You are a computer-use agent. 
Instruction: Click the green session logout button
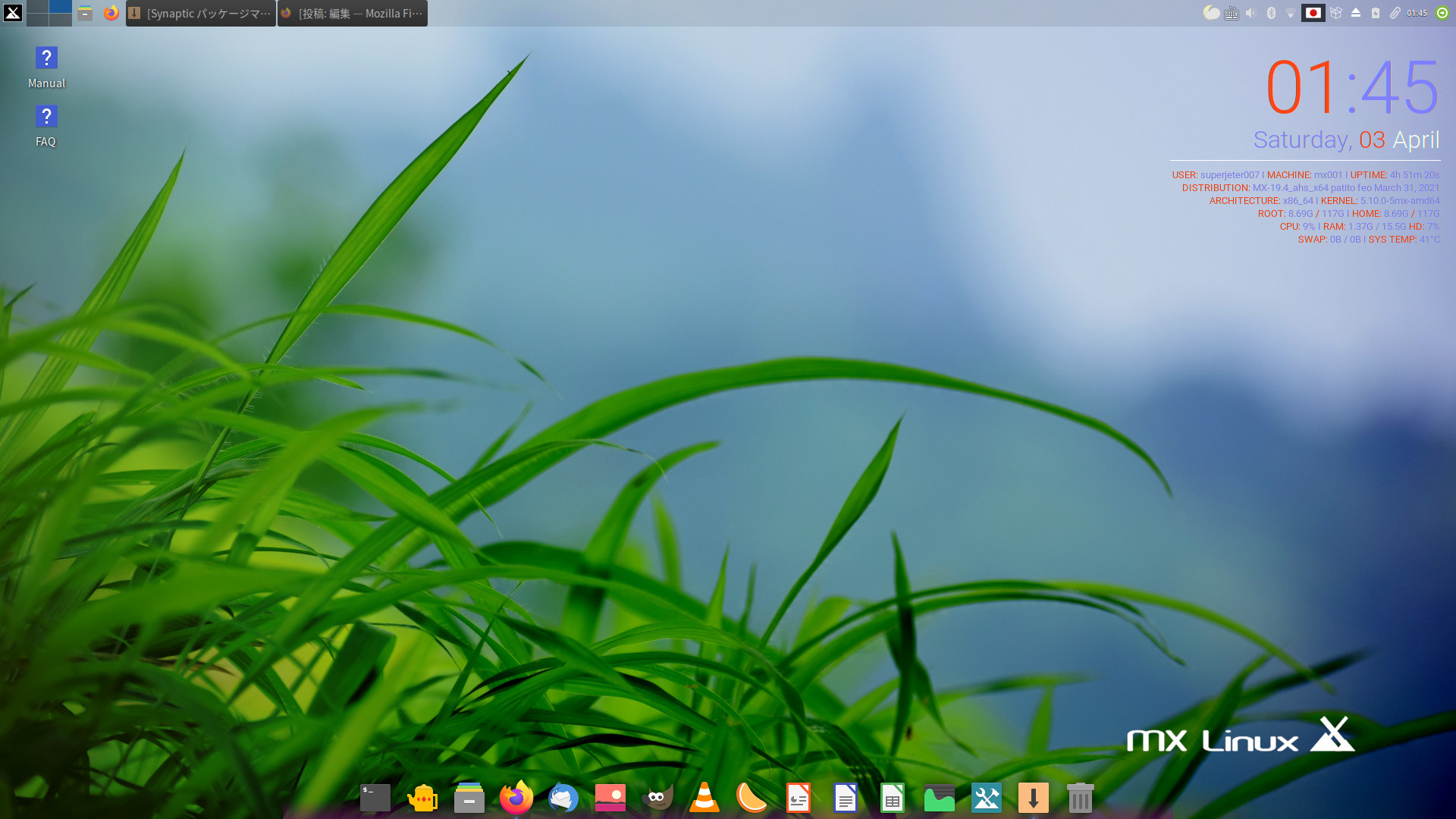click(1442, 13)
